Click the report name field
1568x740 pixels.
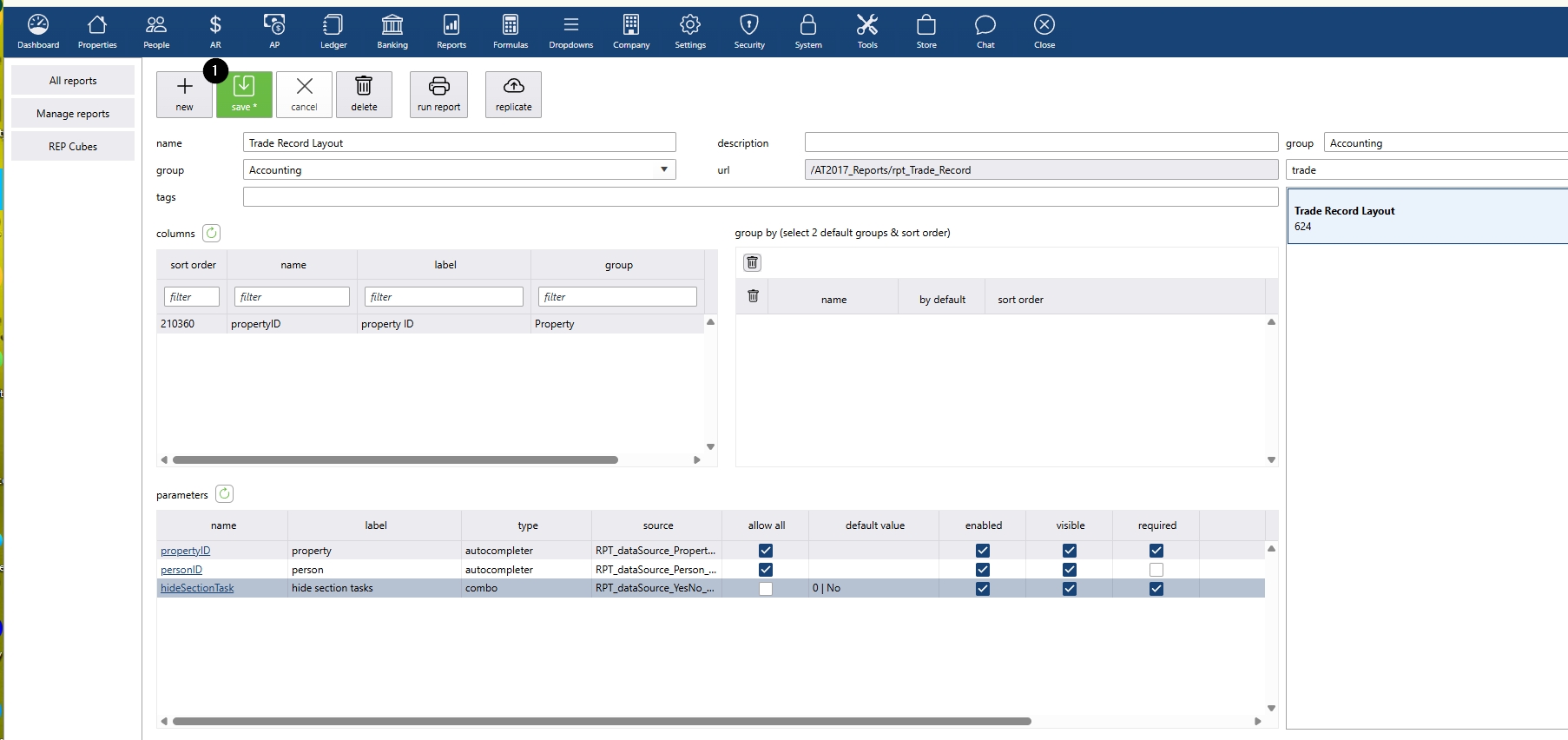tap(459, 142)
